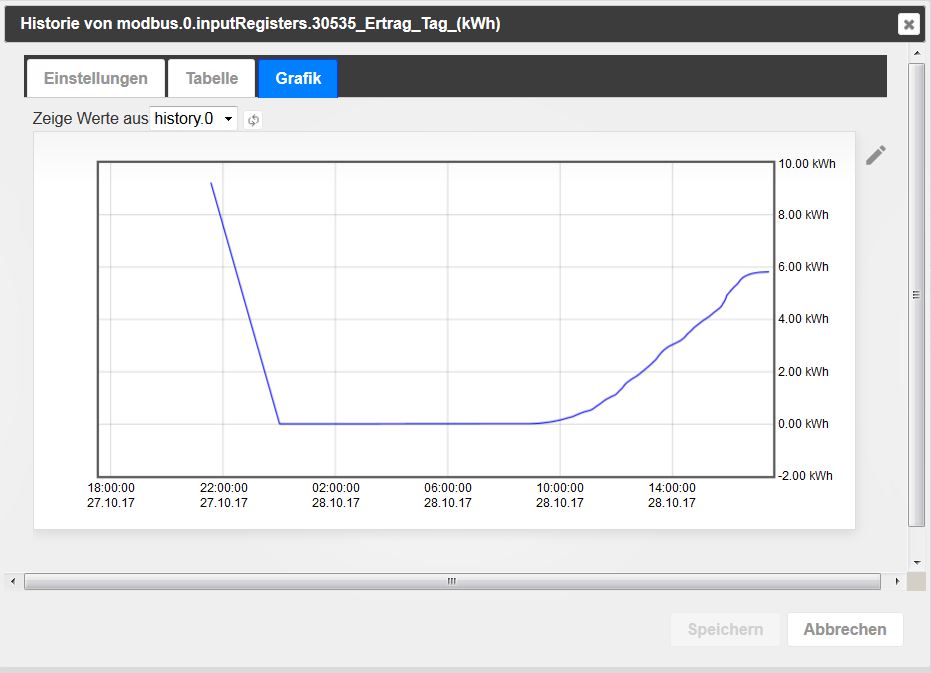Viewport: 931px width, 673px height.
Task: Click the Speichern button
Action: click(725, 629)
